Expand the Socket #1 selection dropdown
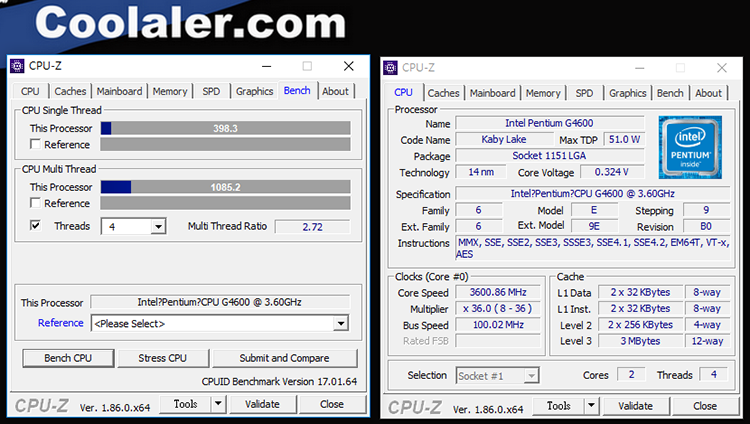The image size is (750, 424). pyautogui.click(x=497, y=376)
